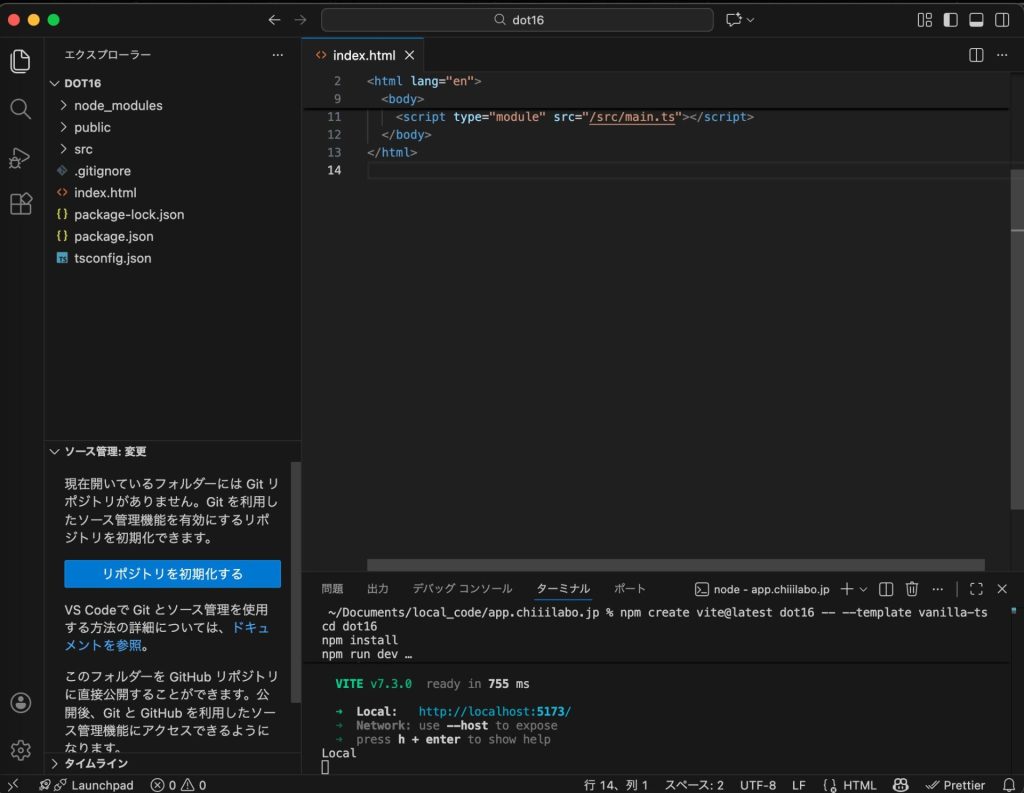Expand the src folder
The height and width of the screenshot is (793, 1024).
coord(82,148)
